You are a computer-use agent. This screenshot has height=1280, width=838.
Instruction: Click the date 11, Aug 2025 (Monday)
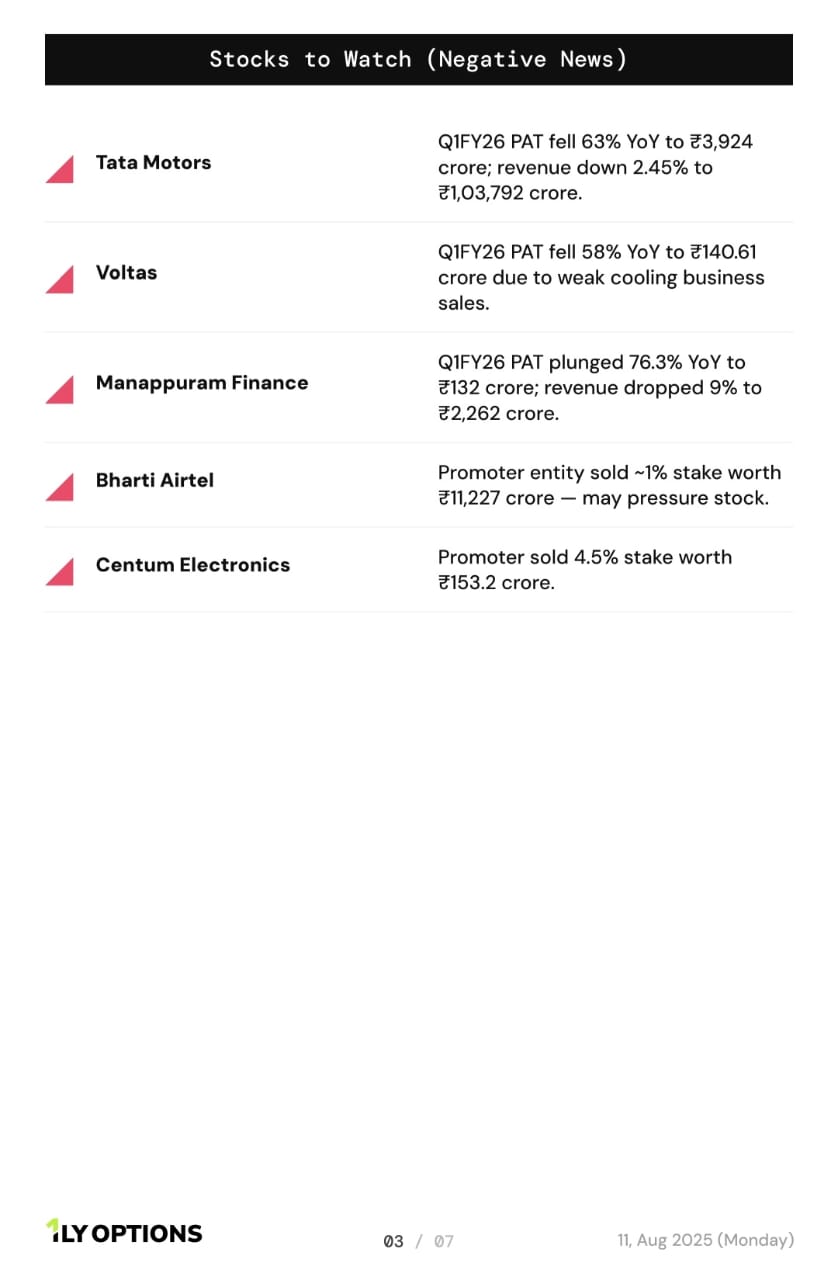[x=706, y=1240]
